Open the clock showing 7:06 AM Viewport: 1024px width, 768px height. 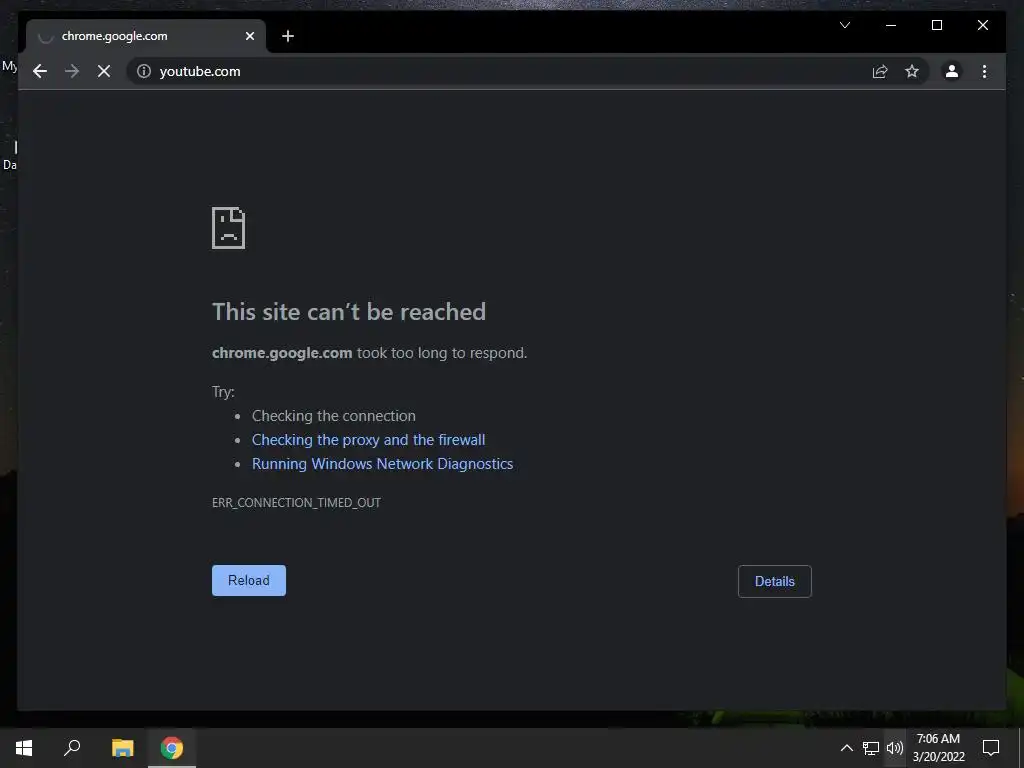[938, 748]
